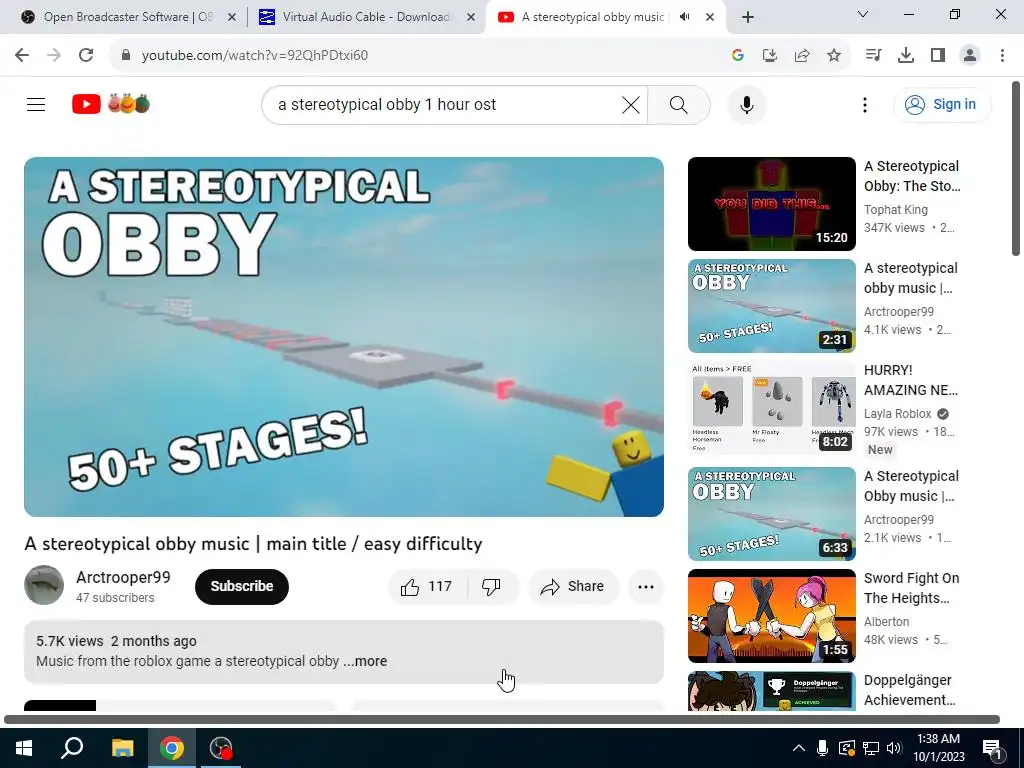Viewport: 1024px width, 768px height.
Task: Open the tab search dropdown
Action: (863, 14)
